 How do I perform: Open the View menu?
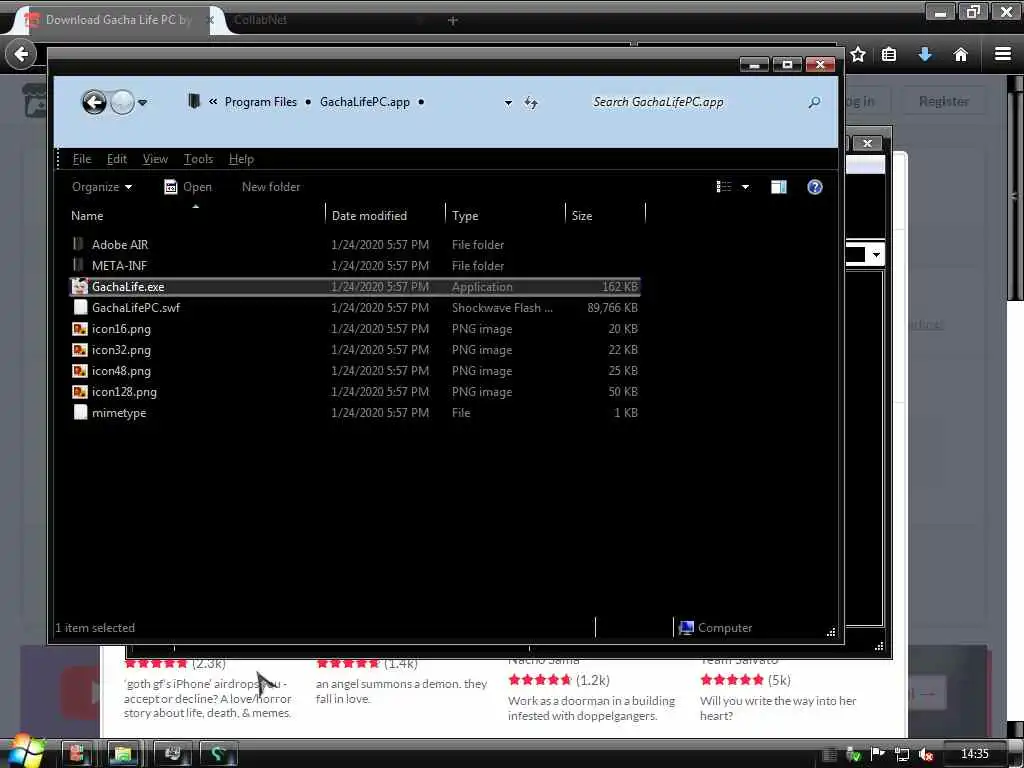coord(155,159)
